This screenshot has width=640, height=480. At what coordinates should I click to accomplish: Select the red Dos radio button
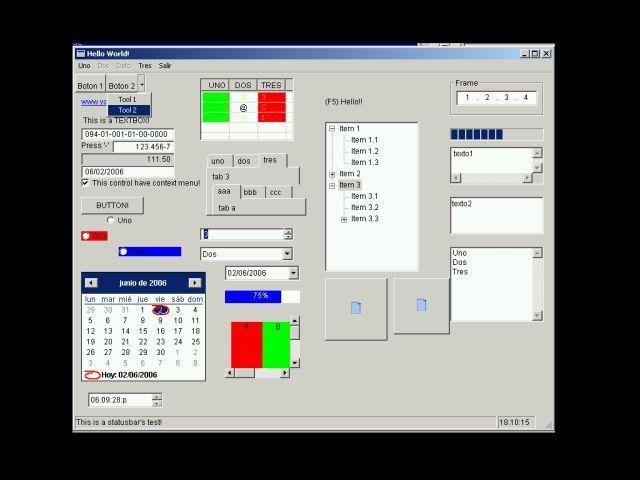(86, 236)
